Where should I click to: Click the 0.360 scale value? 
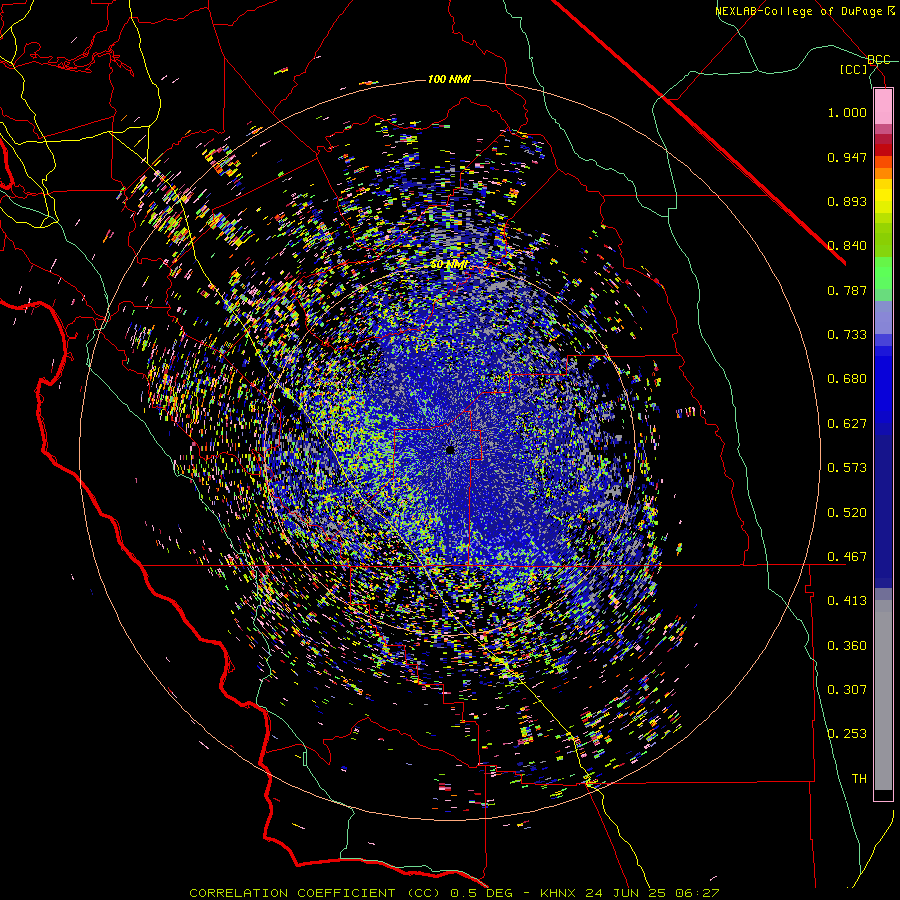[847, 646]
